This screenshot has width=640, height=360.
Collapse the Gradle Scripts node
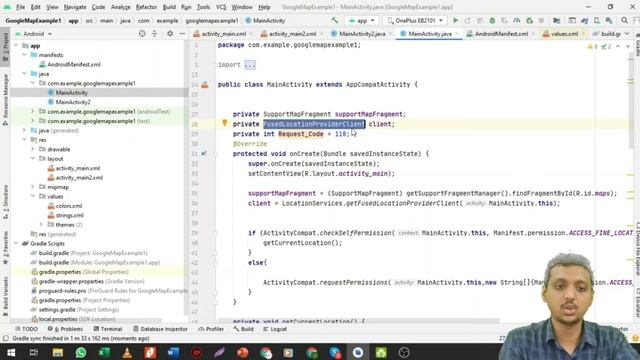pos(16,243)
